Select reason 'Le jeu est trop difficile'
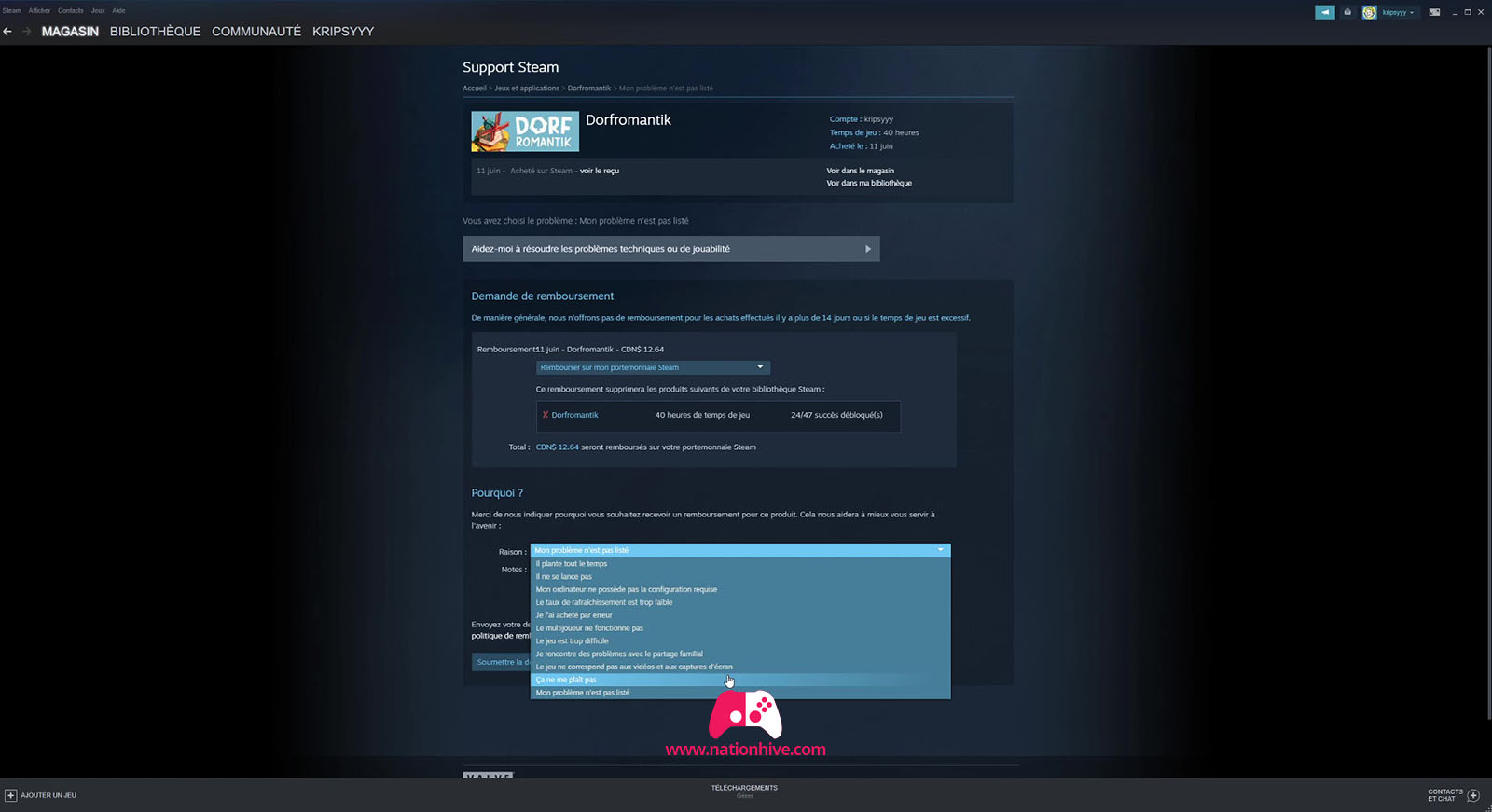 point(740,641)
